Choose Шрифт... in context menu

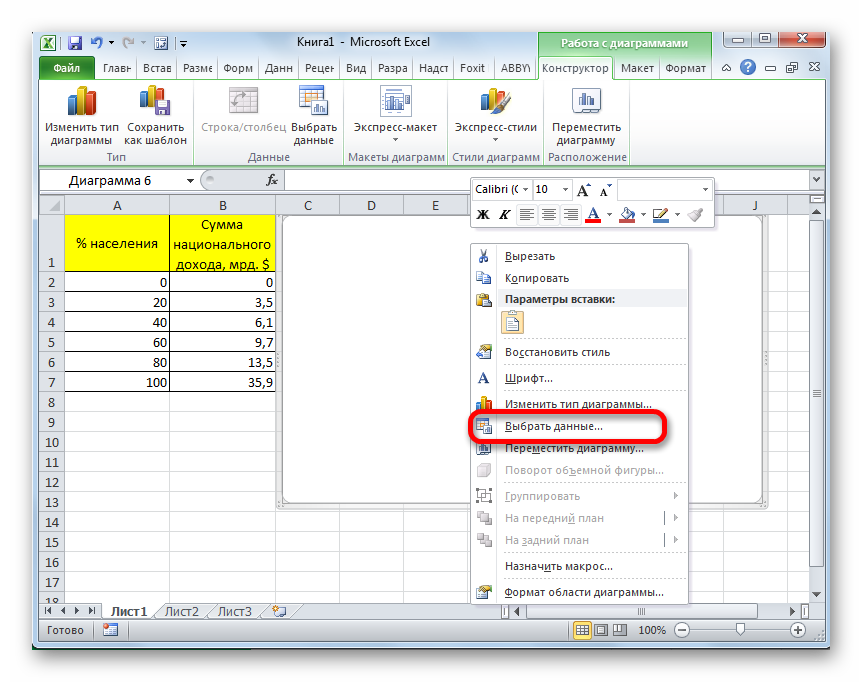point(579,378)
